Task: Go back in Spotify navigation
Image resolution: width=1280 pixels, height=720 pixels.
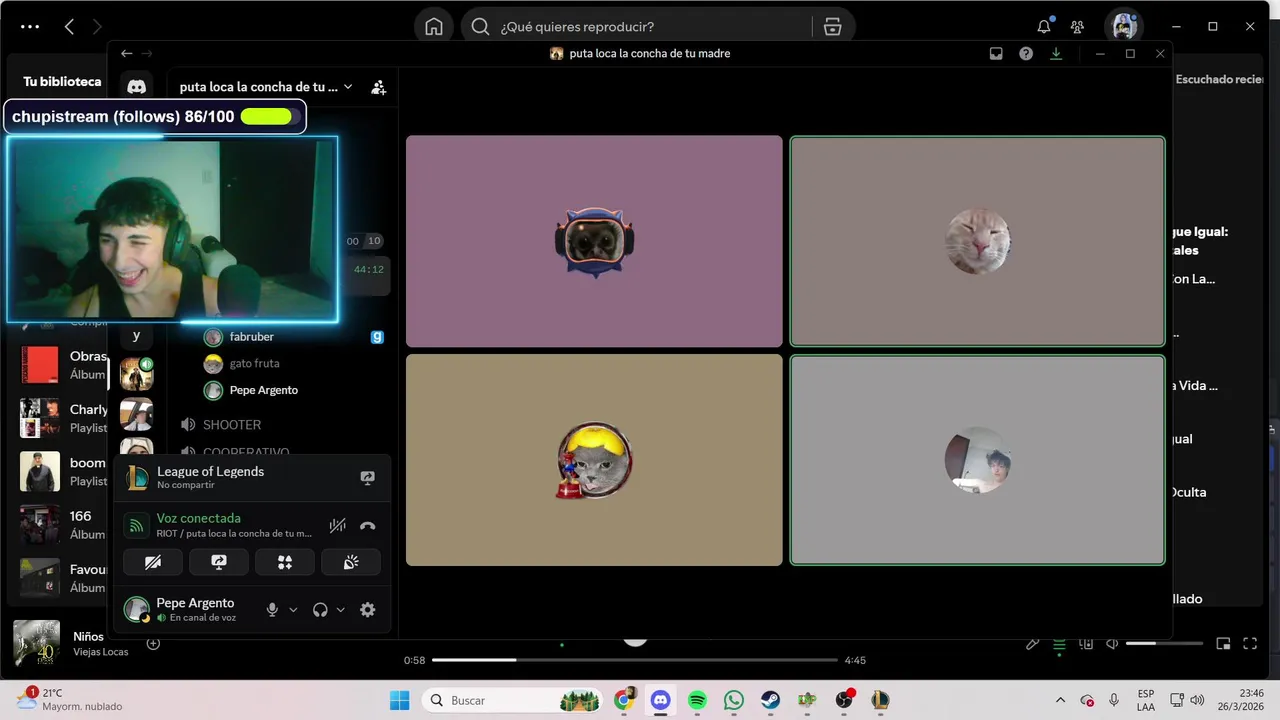Action: (69, 27)
